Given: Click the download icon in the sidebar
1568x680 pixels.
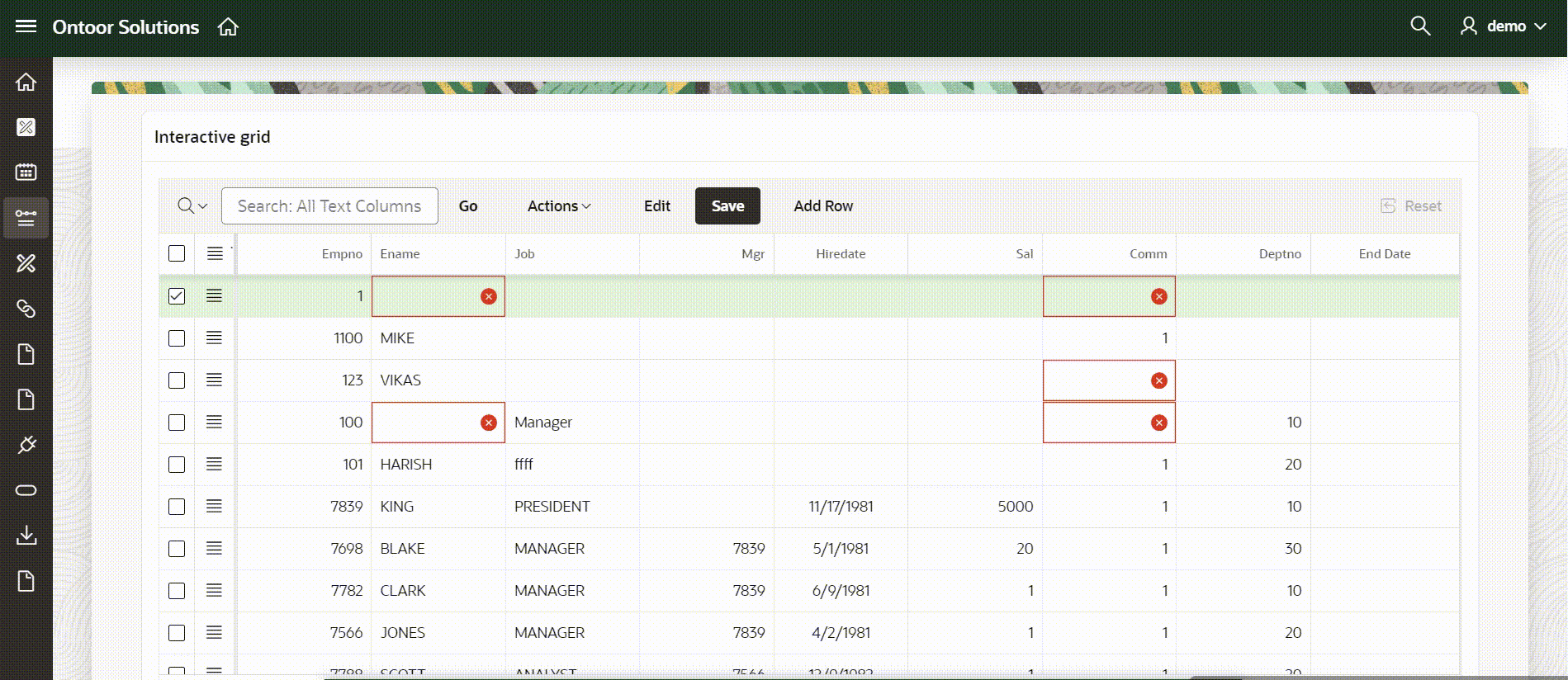Looking at the screenshot, I should click(26, 536).
